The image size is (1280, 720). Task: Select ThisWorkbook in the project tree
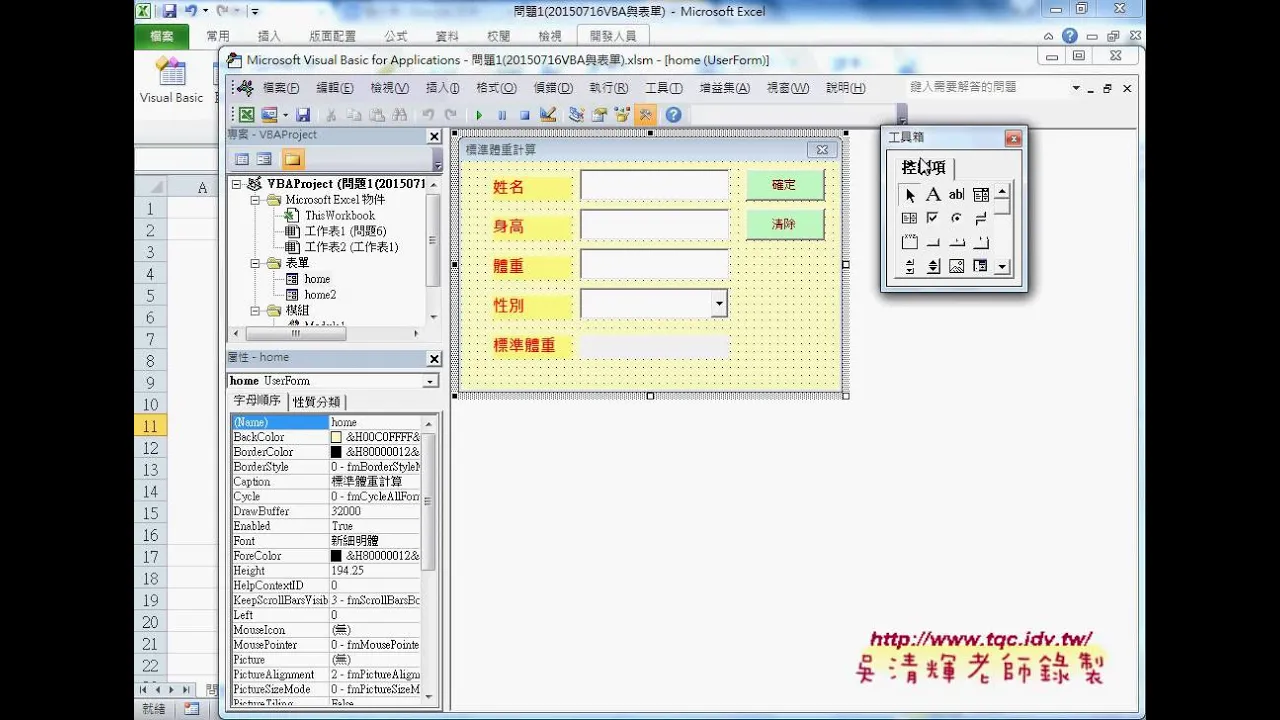point(339,215)
